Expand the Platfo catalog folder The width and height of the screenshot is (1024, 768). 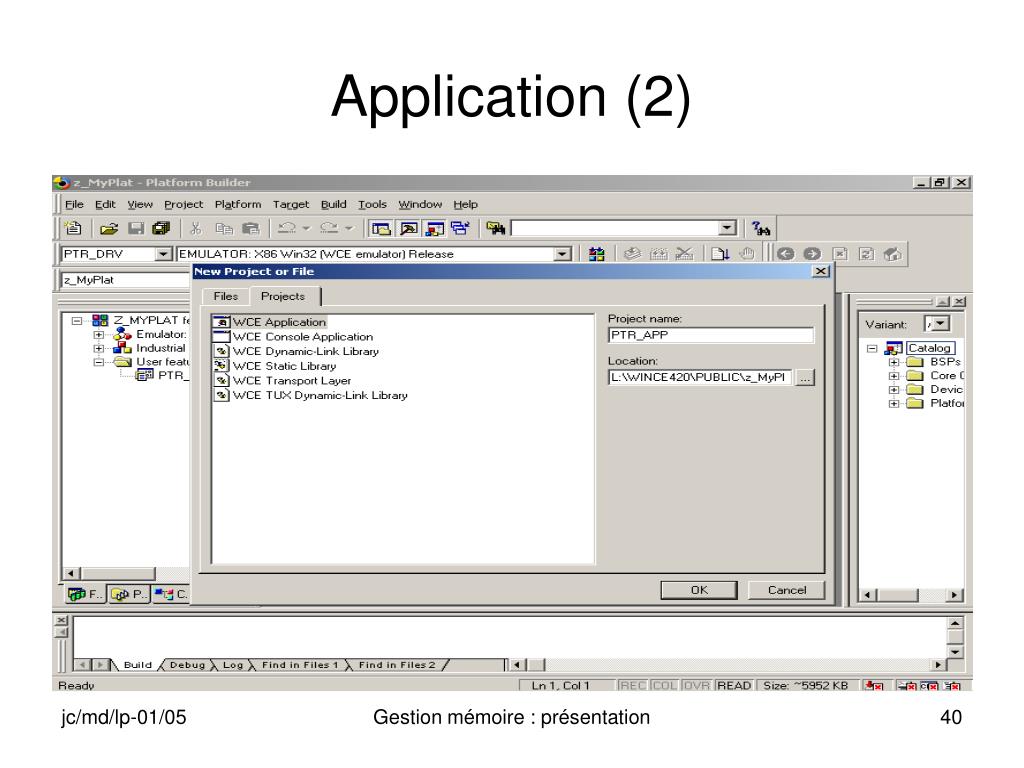(894, 404)
